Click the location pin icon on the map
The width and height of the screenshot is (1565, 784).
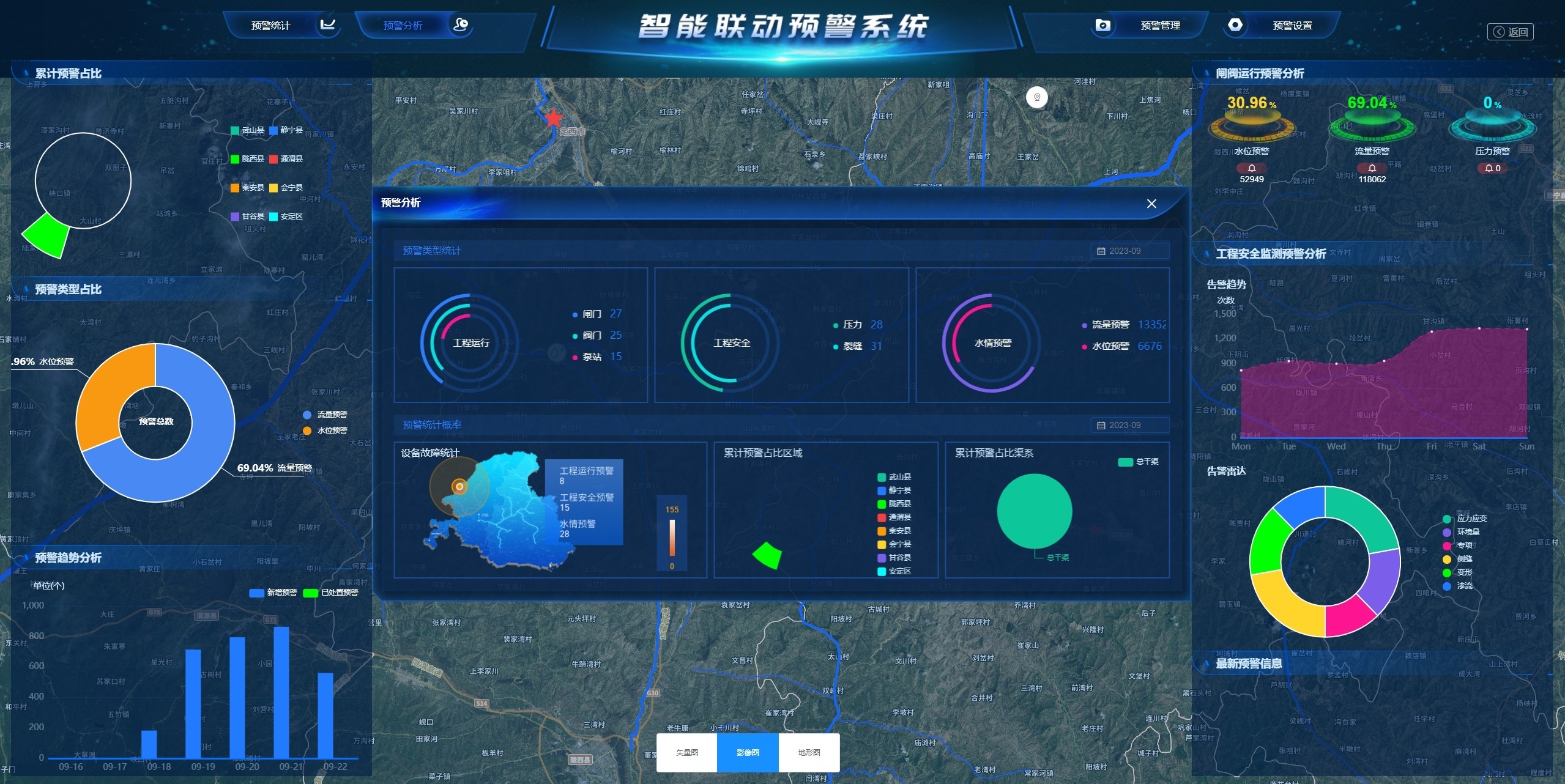[1036, 97]
